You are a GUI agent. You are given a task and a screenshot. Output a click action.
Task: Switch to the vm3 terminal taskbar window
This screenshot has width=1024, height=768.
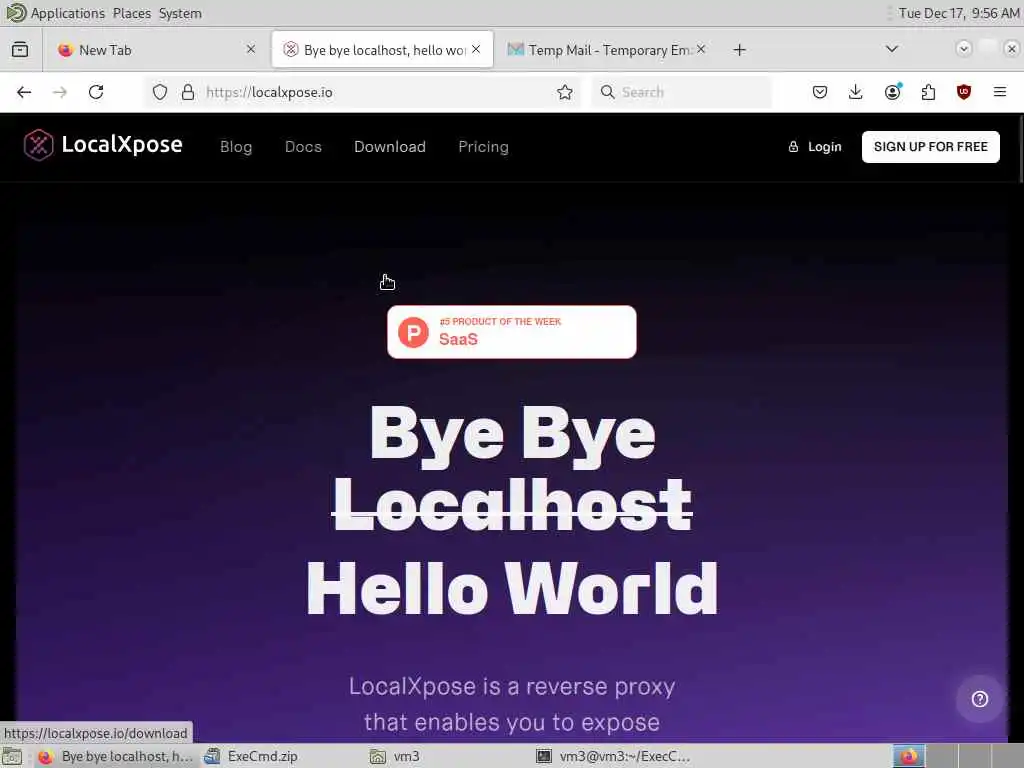coord(613,756)
